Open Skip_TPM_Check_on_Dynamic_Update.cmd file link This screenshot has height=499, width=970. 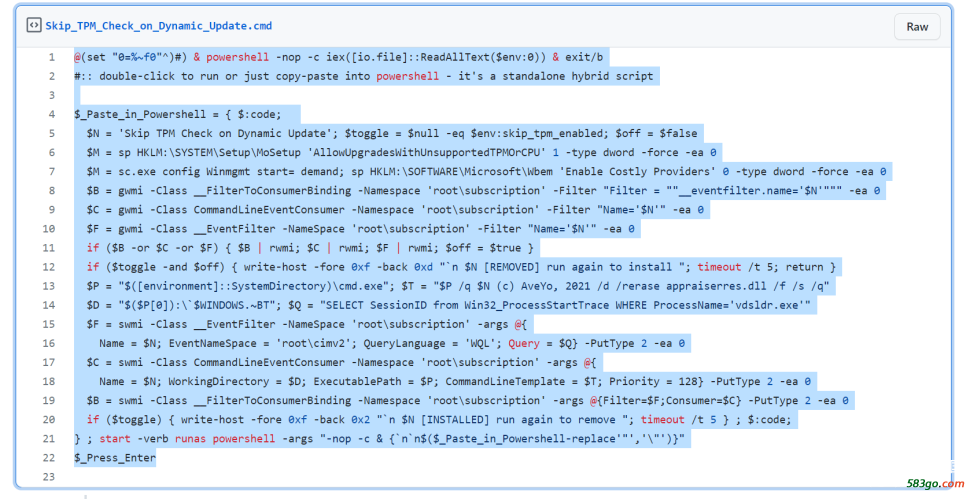pos(158,25)
